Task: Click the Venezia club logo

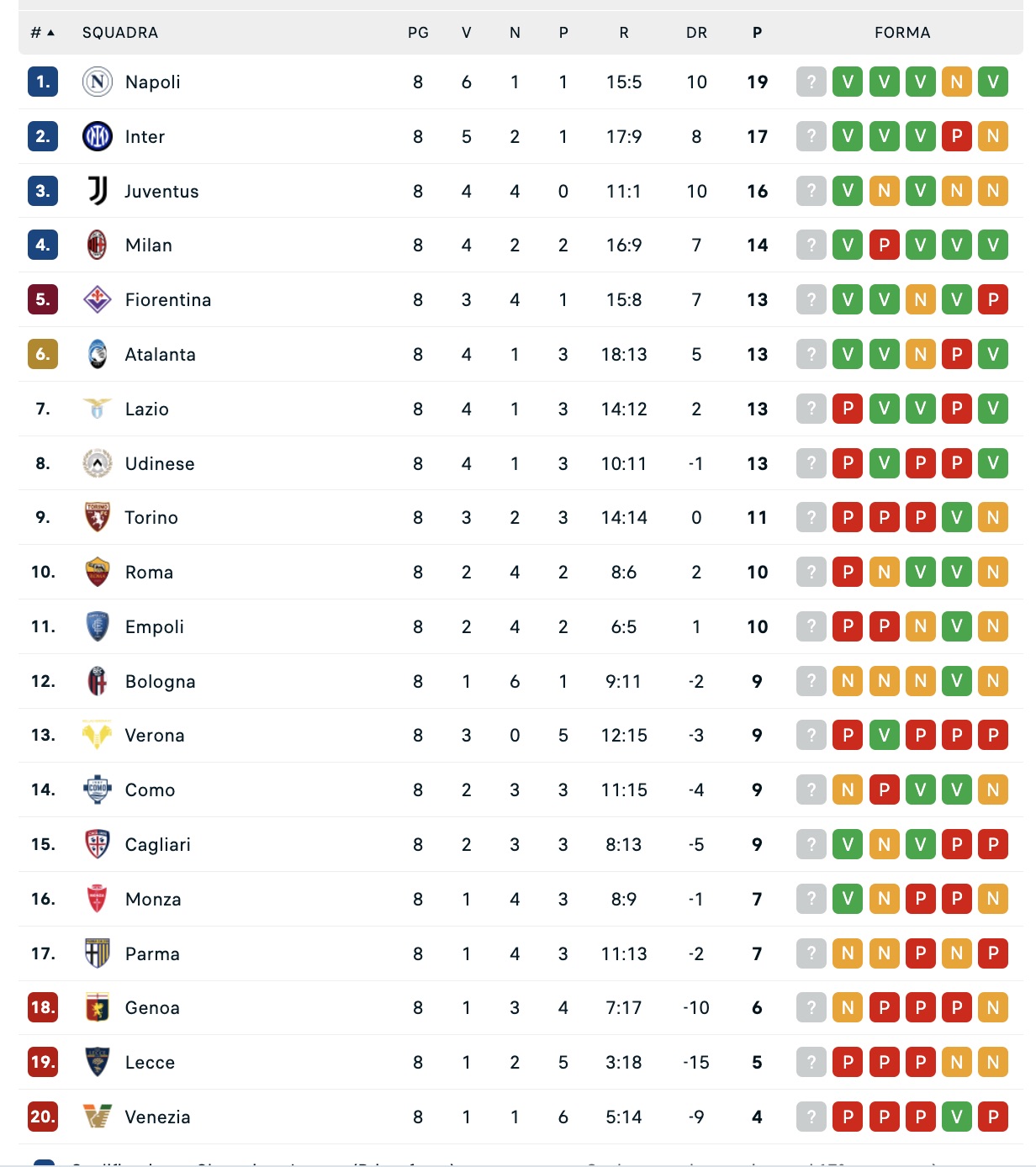Action: [x=98, y=1117]
